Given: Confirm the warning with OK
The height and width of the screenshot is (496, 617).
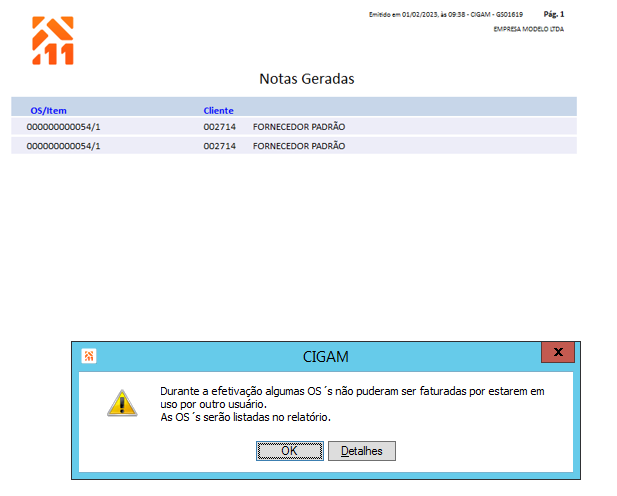Looking at the screenshot, I should (x=290, y=451).
